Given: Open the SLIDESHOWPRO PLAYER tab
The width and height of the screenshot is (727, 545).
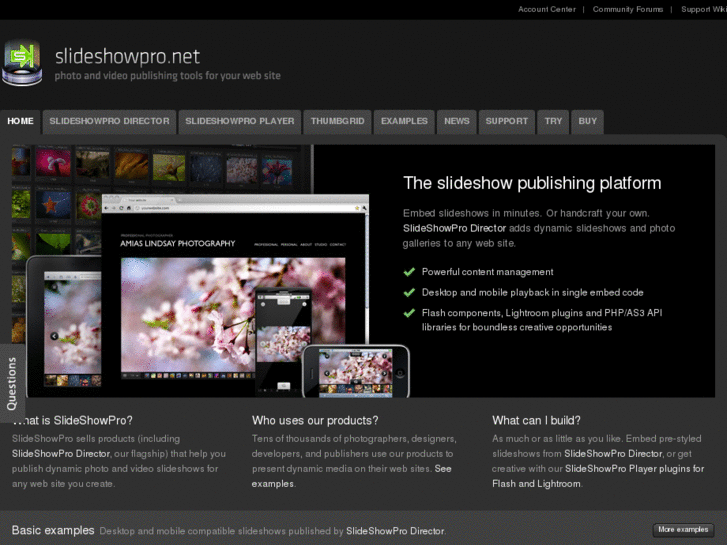Looking at the screenshot, I should click(240, 122).
